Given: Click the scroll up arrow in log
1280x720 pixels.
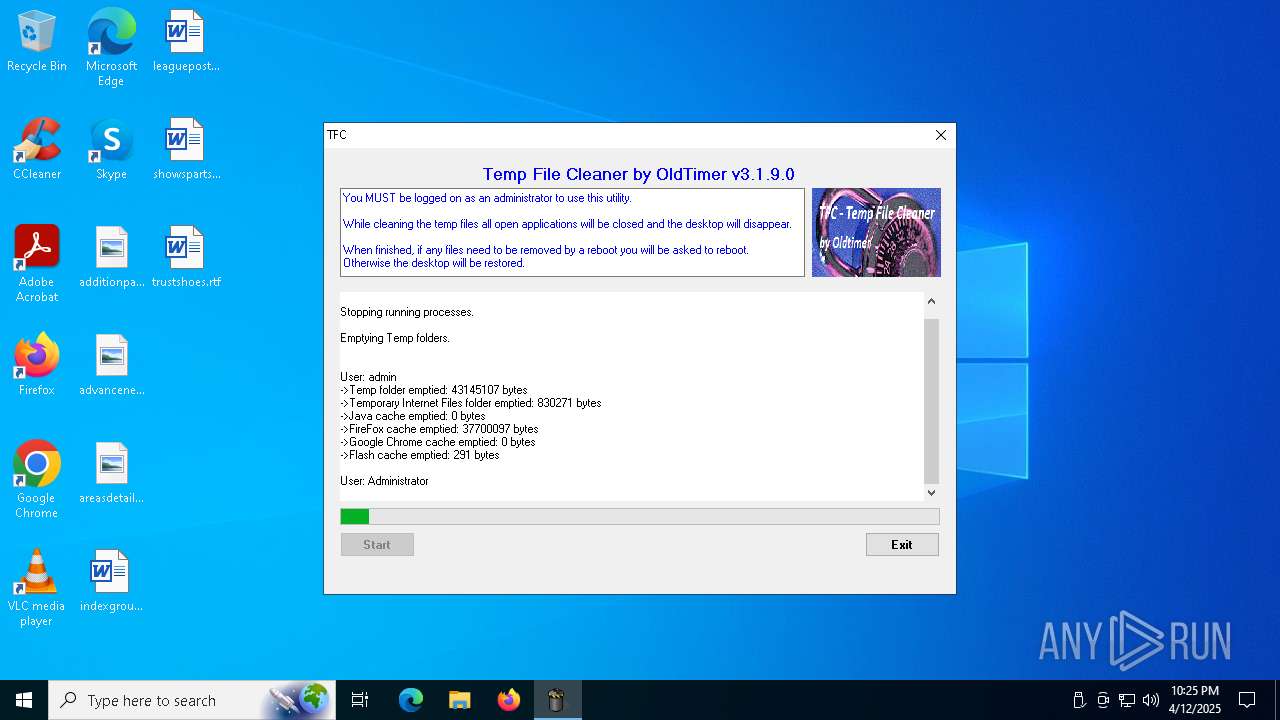Looking at the screenshot, I should point(931,301).
